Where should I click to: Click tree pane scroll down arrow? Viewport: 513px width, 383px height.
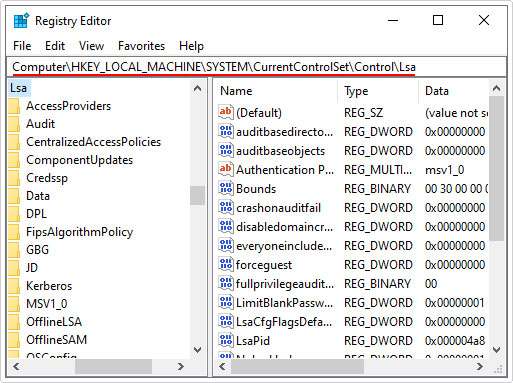coord(198,350)
